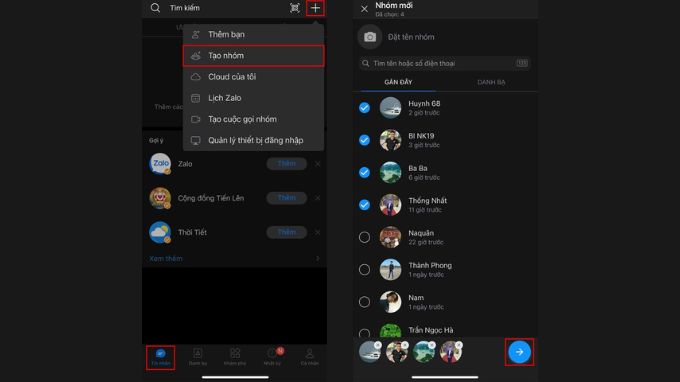Viewport: 680px width, 382px height.
Task: Tap the blue arrow continue button
Action: click(519, 352)
